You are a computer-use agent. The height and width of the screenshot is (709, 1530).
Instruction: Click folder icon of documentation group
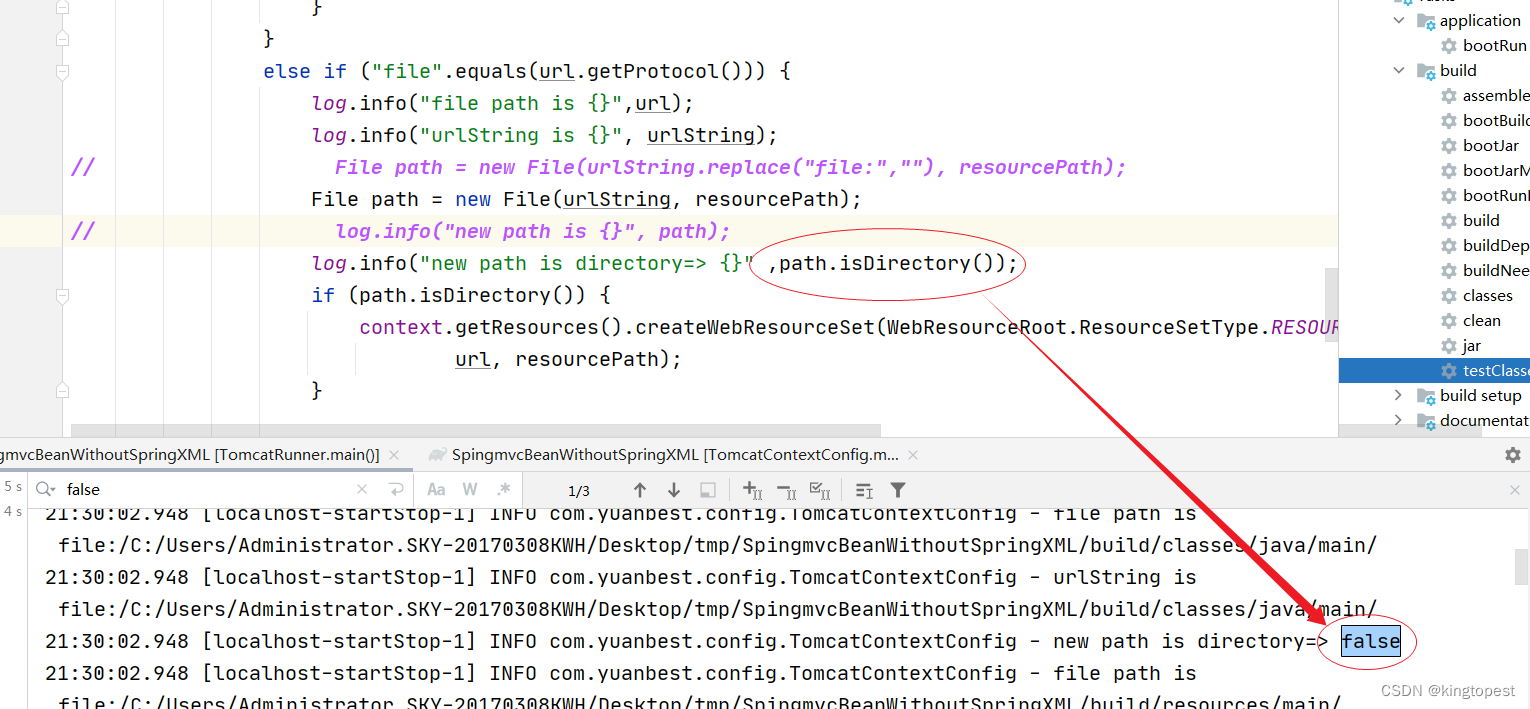(x=1426, y=421)
